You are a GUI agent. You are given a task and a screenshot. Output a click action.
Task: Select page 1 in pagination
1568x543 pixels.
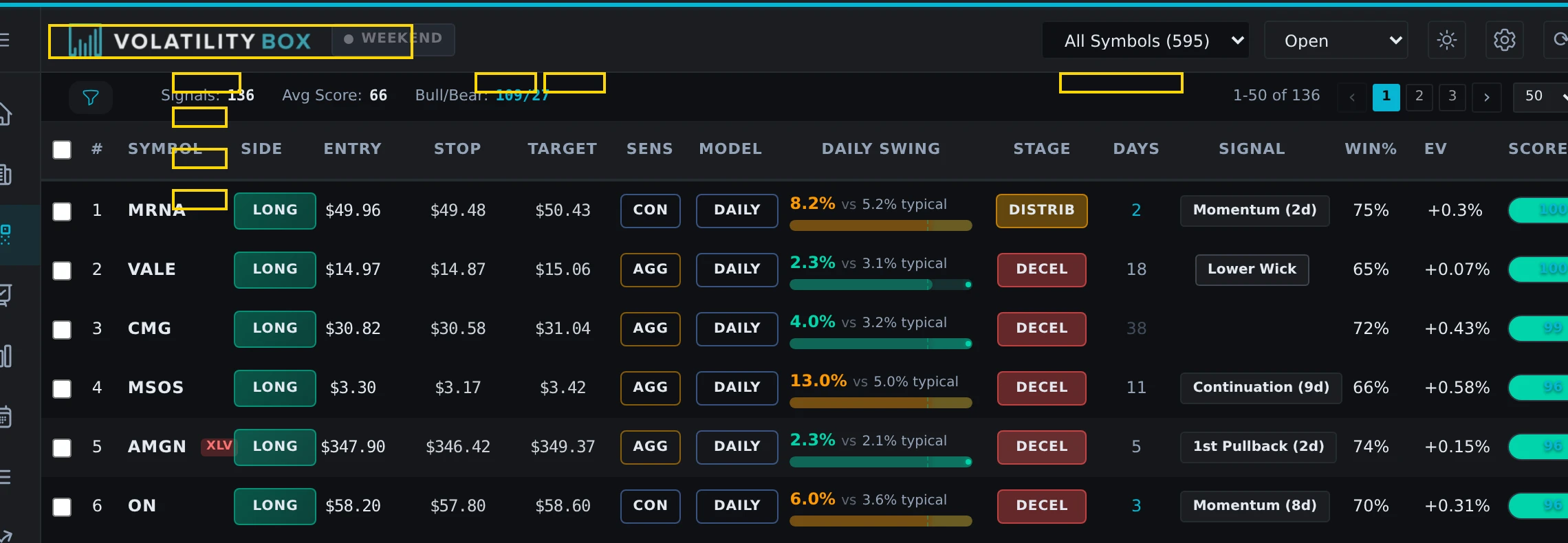[x=1386, y=97]
